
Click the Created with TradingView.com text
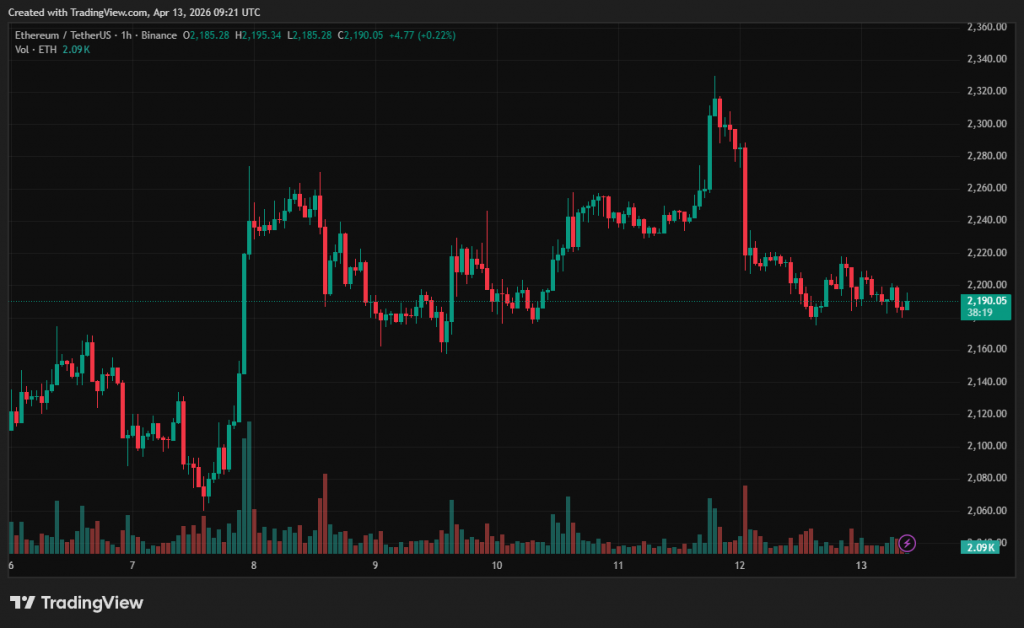(133, 12)
